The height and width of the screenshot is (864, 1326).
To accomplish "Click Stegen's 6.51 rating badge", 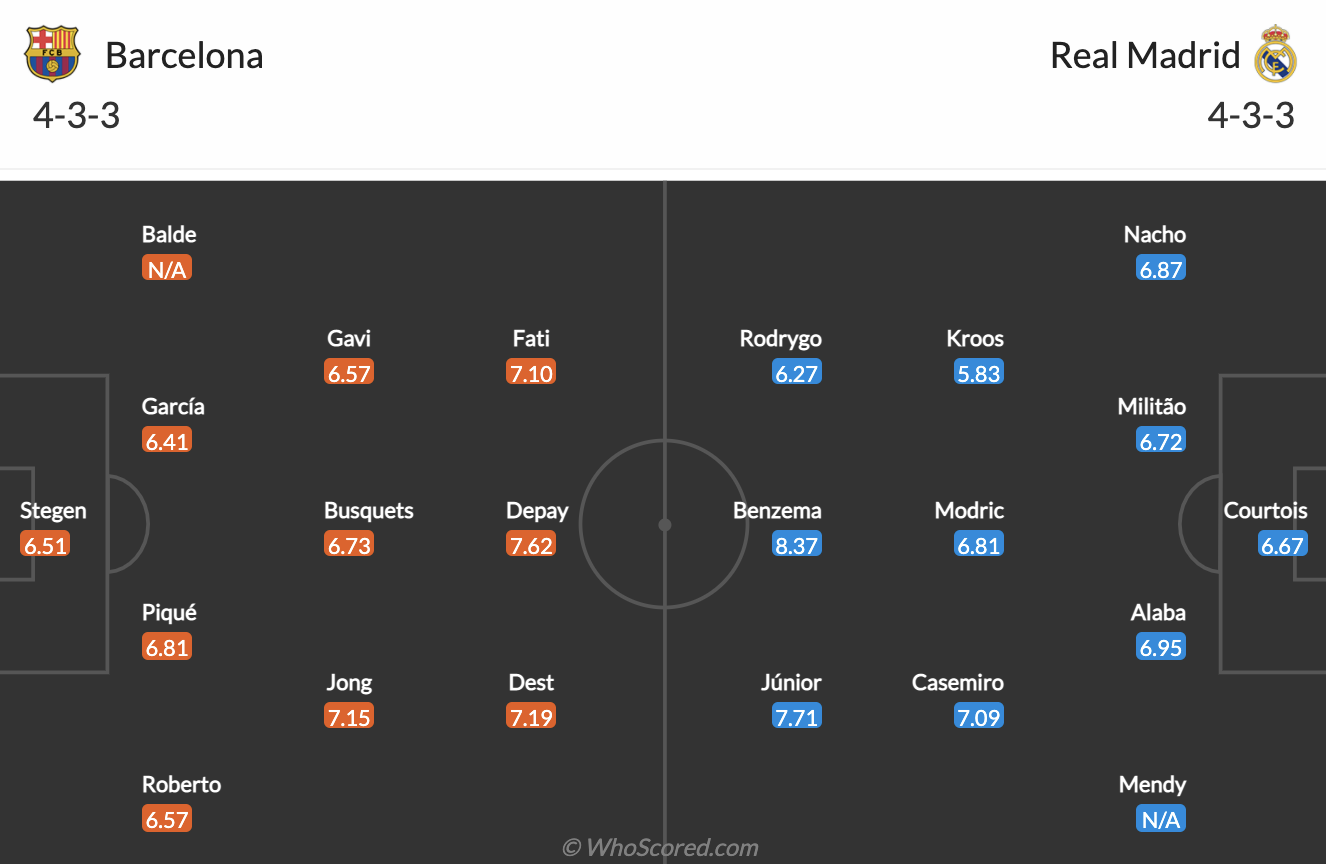I will (45, 545).
